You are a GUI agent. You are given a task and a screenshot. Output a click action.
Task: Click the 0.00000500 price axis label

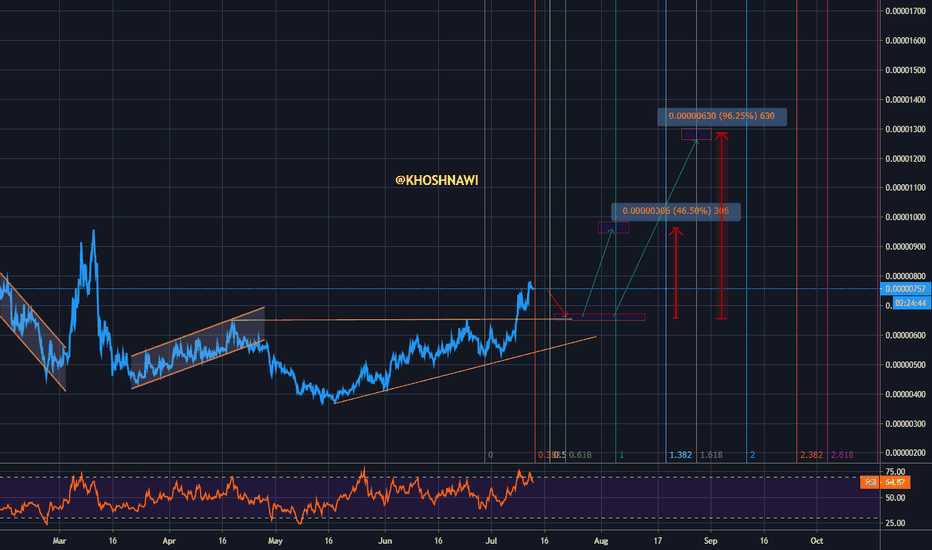[905, 365]
